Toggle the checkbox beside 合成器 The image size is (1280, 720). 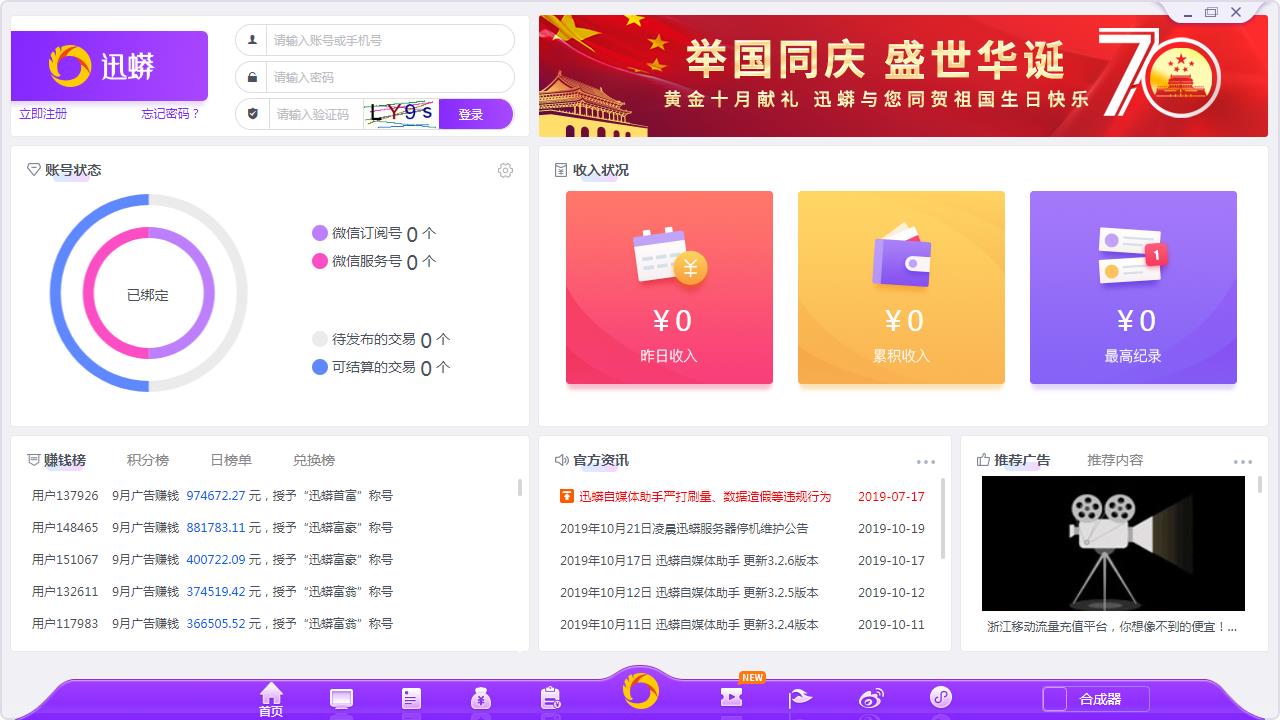click(x=1055, y=699)
